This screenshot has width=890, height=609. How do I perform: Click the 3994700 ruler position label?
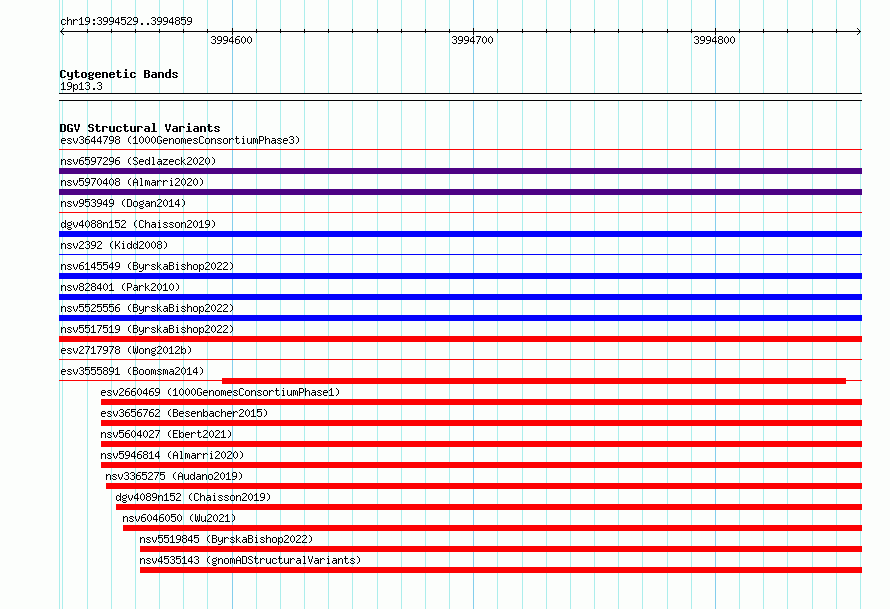pyautogui.click(x=472, y=40)
